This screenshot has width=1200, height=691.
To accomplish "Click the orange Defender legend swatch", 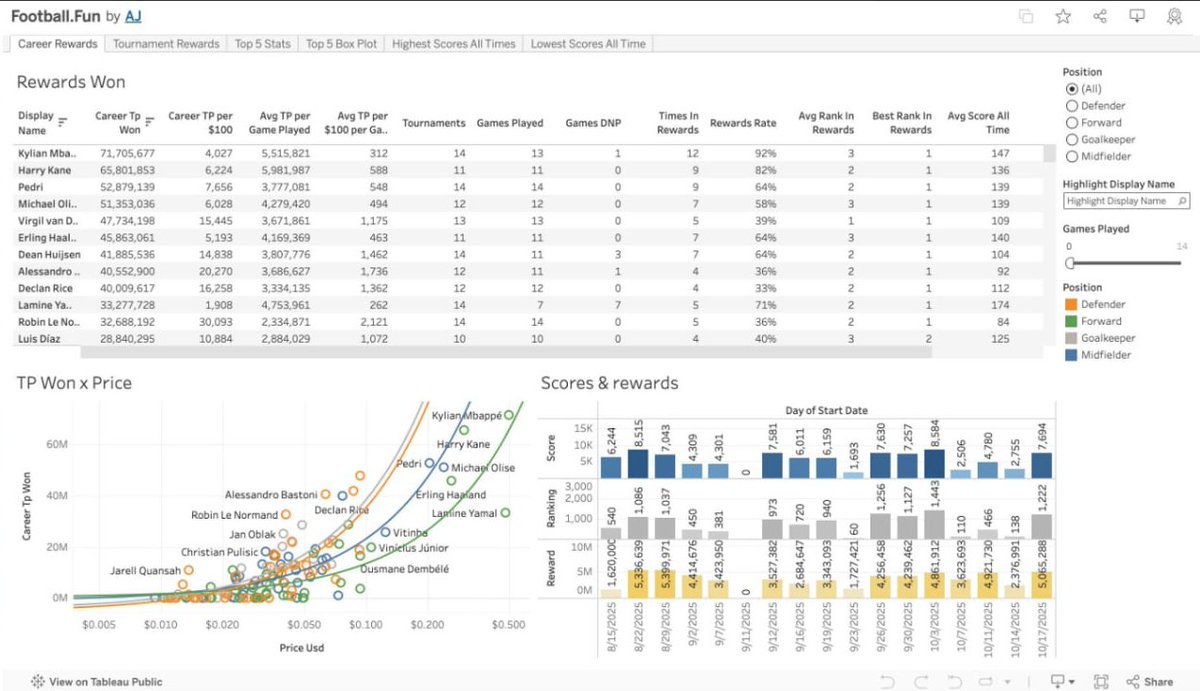I will point(1070,304).
